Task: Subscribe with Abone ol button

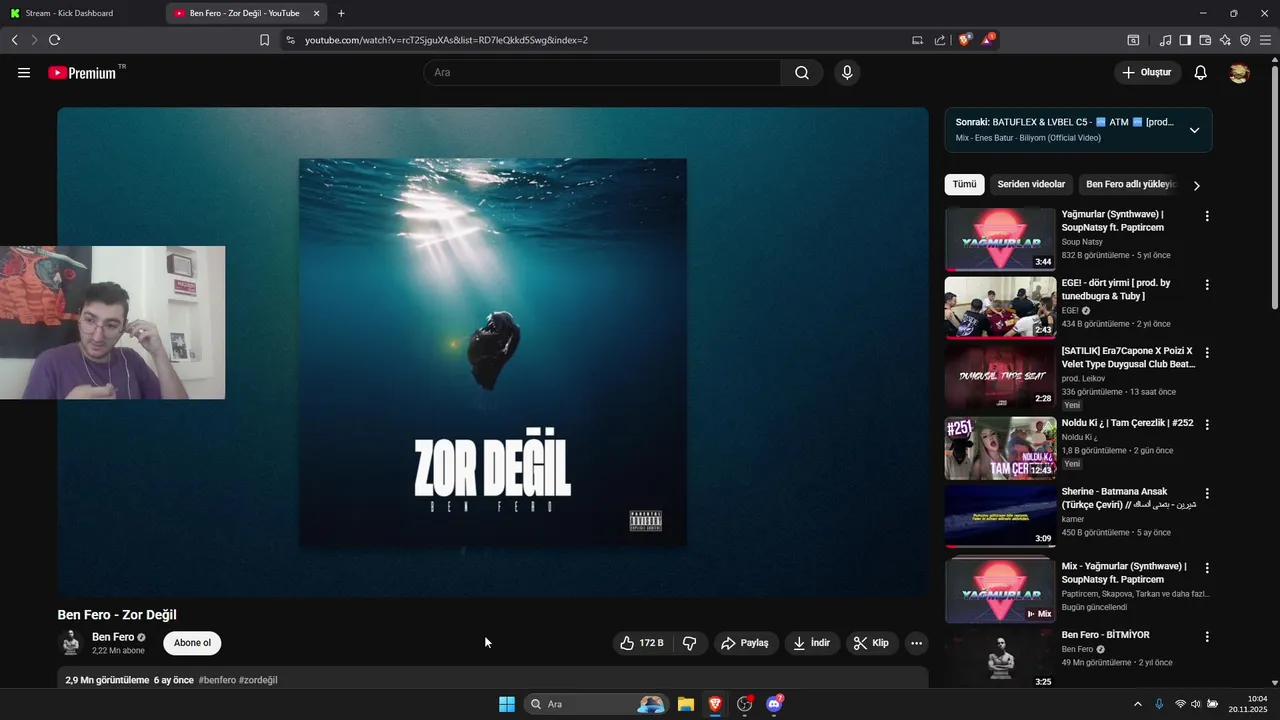Action: 192,643
